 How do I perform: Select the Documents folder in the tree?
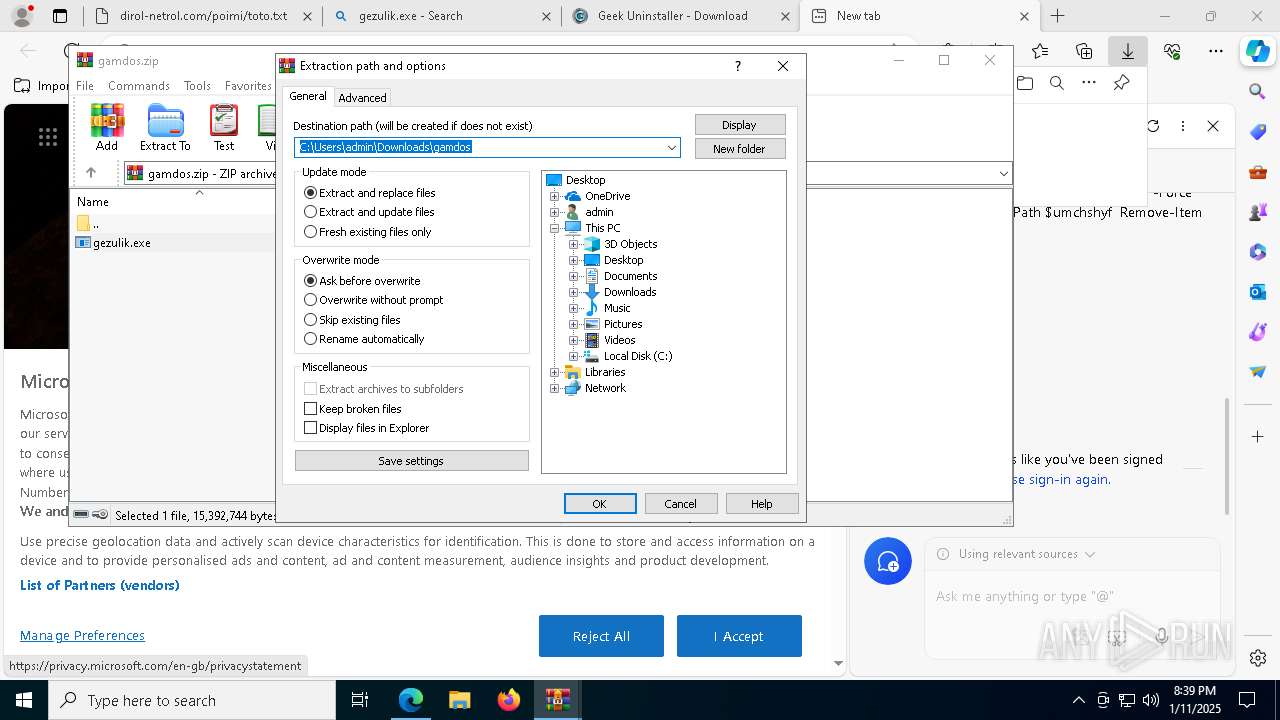click(630, 276)
